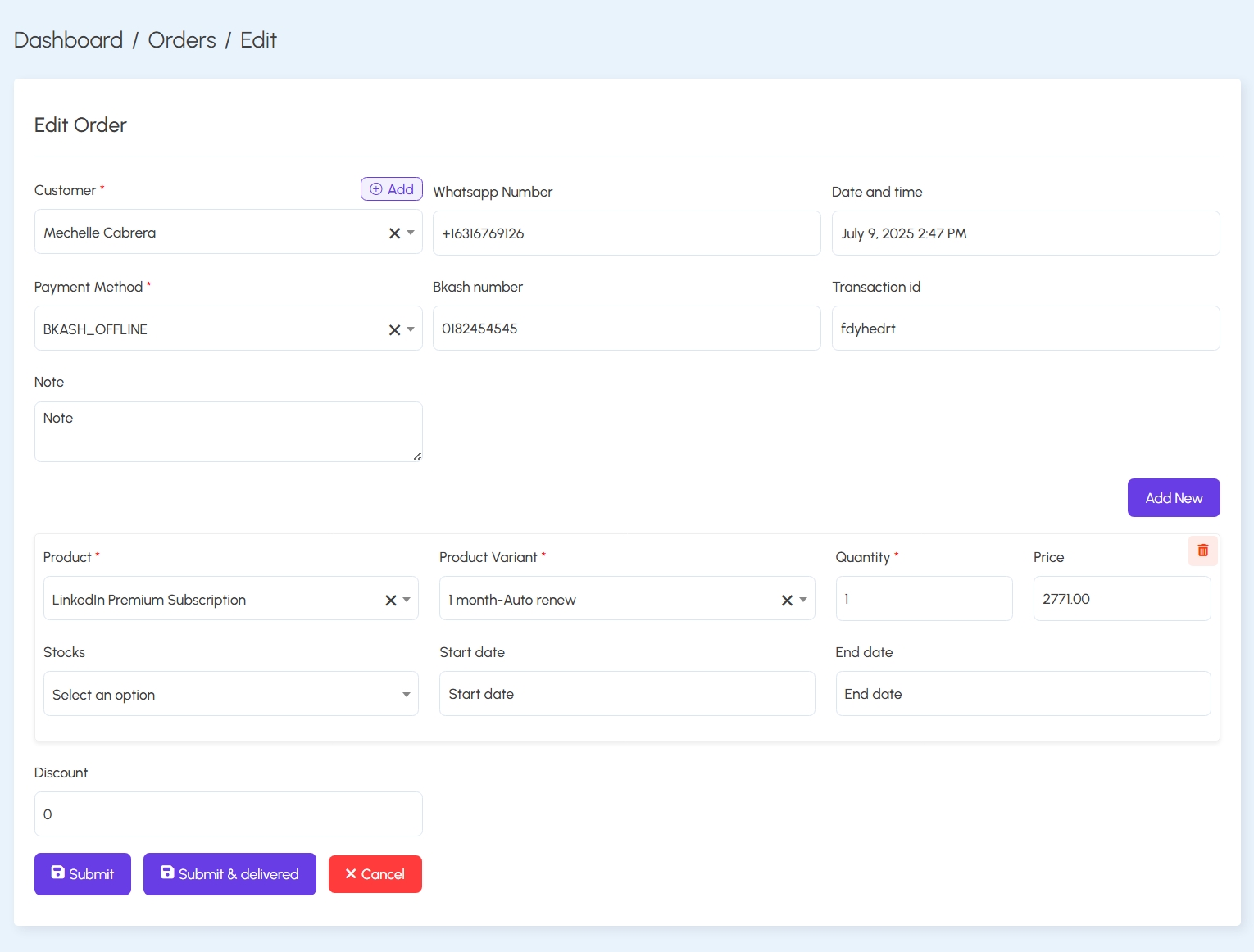Expand the Payment Method dropdown arrow

pos(411,329)
